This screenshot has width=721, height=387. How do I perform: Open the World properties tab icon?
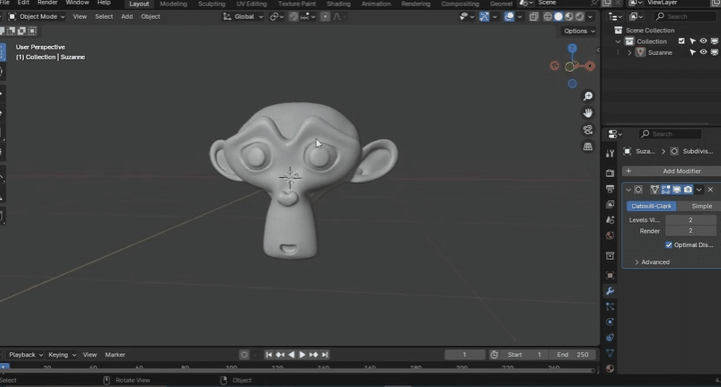point(610,235)
